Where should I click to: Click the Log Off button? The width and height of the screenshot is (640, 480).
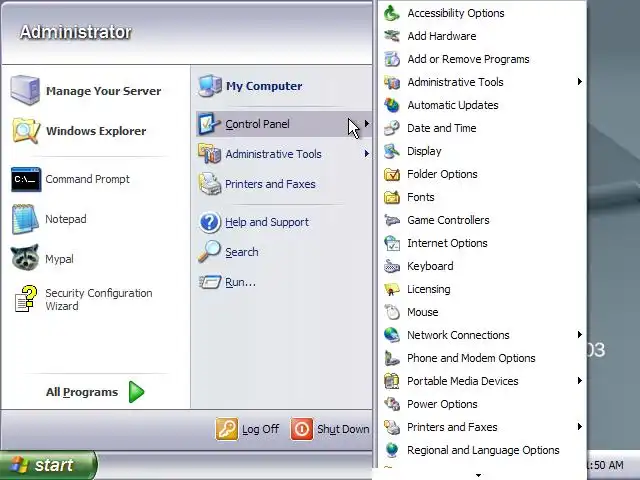[x=248, y=429]
